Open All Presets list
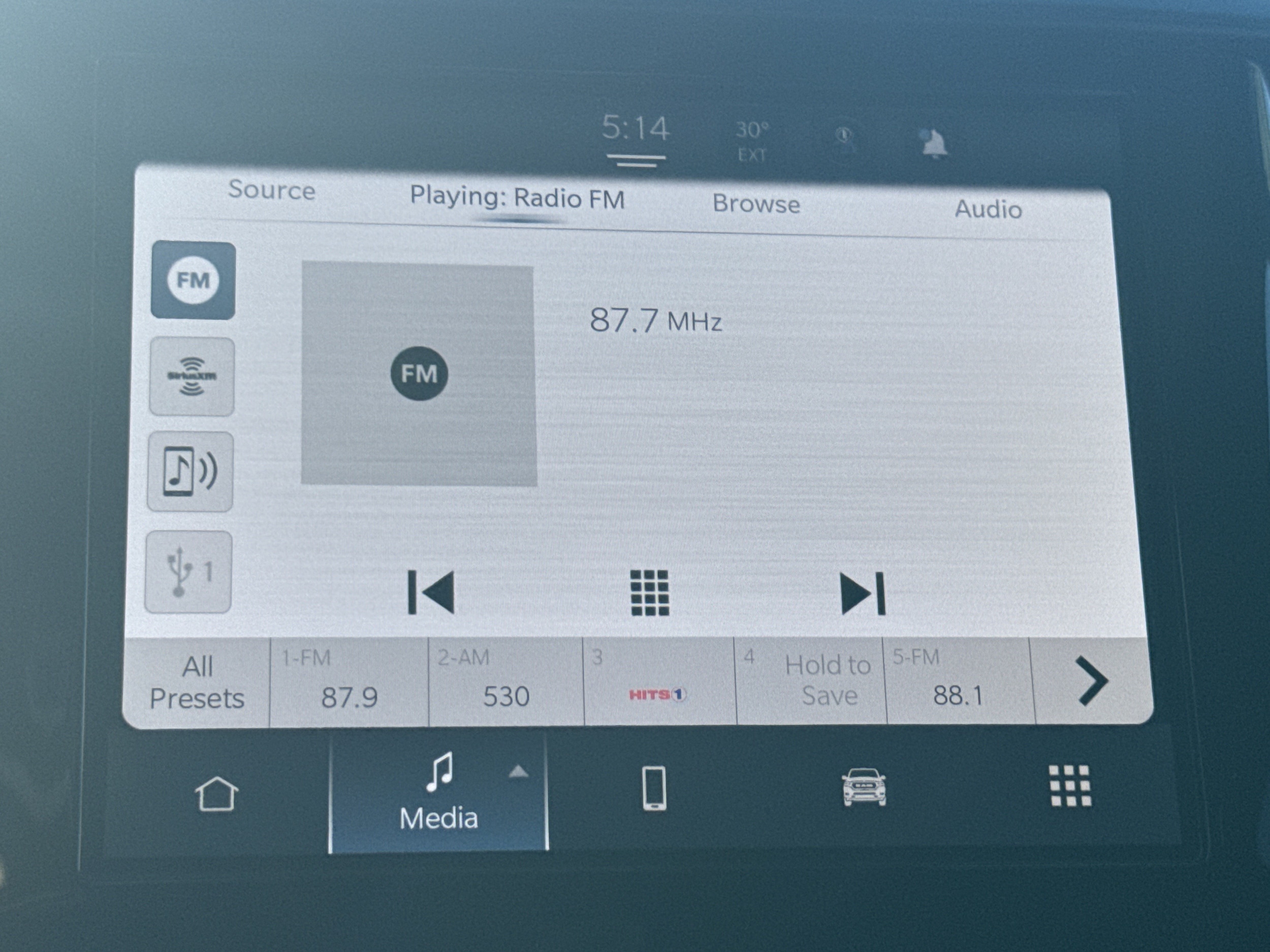The image size is (1270, 952). (x=197, y=682)
